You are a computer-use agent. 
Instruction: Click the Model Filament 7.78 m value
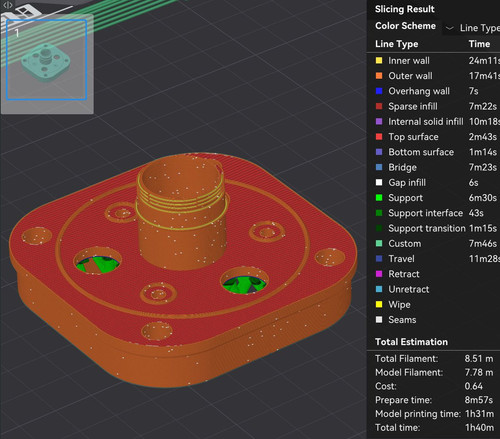coord(479,372)
